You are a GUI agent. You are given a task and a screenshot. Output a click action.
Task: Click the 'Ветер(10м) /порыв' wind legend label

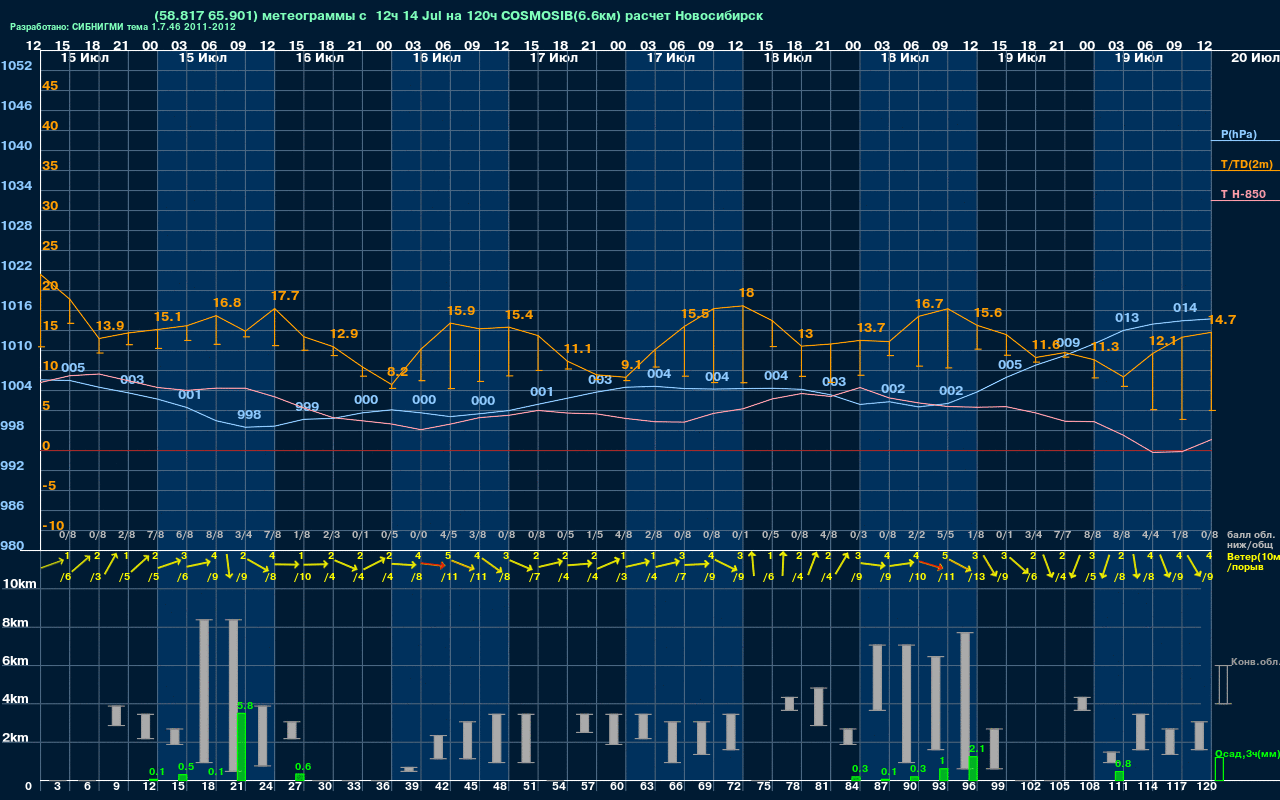pos(1252,562)
